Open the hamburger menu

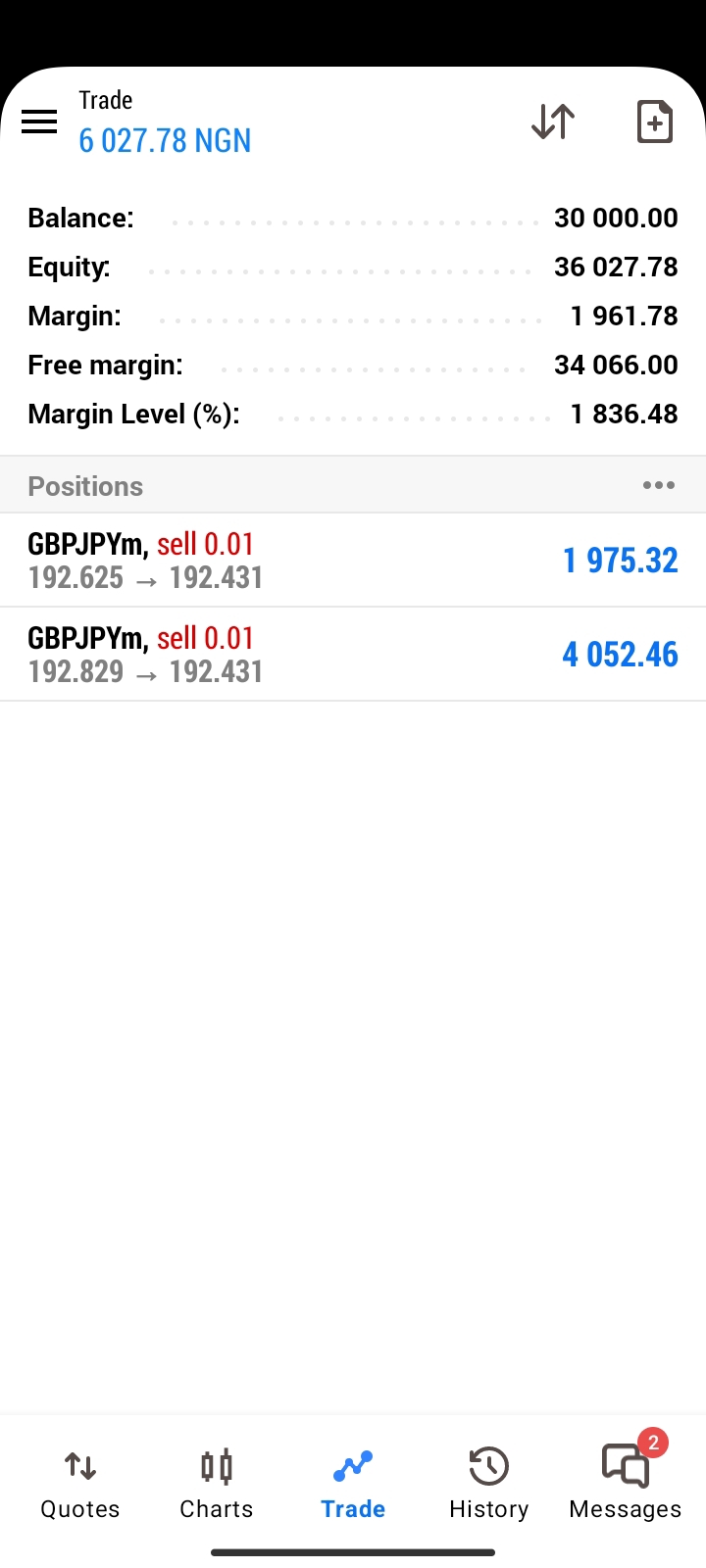click(39, 122)
